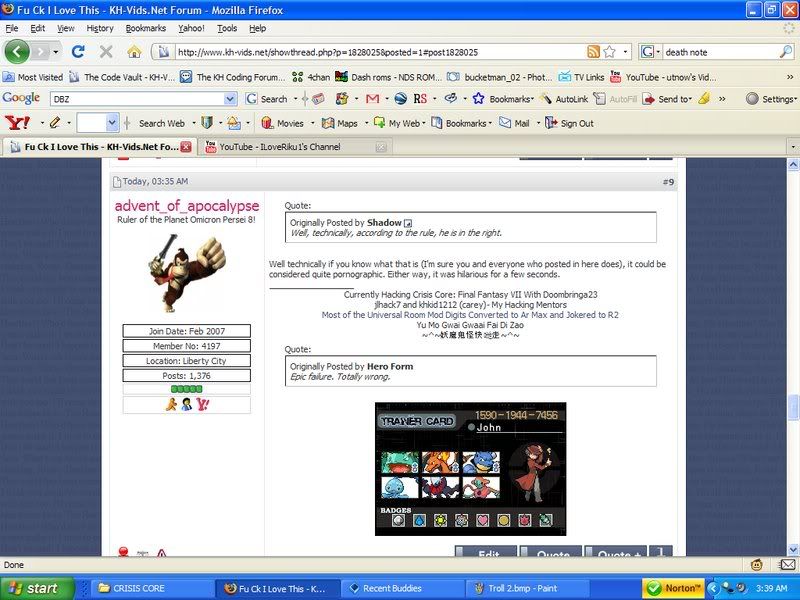Open the URL bar history dropdown
Image resolution: width=800 pixels, height=600 pixels.
click(x=626, y=52)
